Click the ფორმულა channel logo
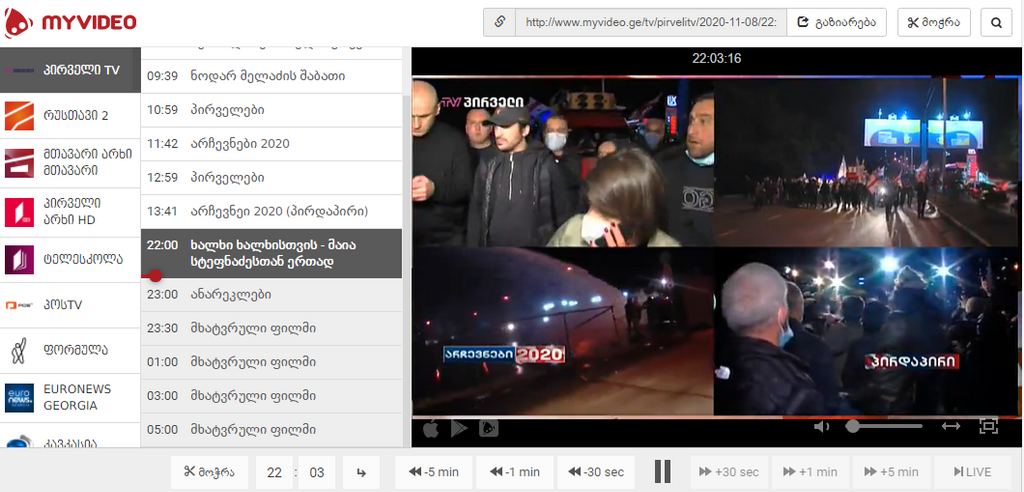Image resolution: width=1024 pixels, height=492 pixels. (x=19, y=351)
